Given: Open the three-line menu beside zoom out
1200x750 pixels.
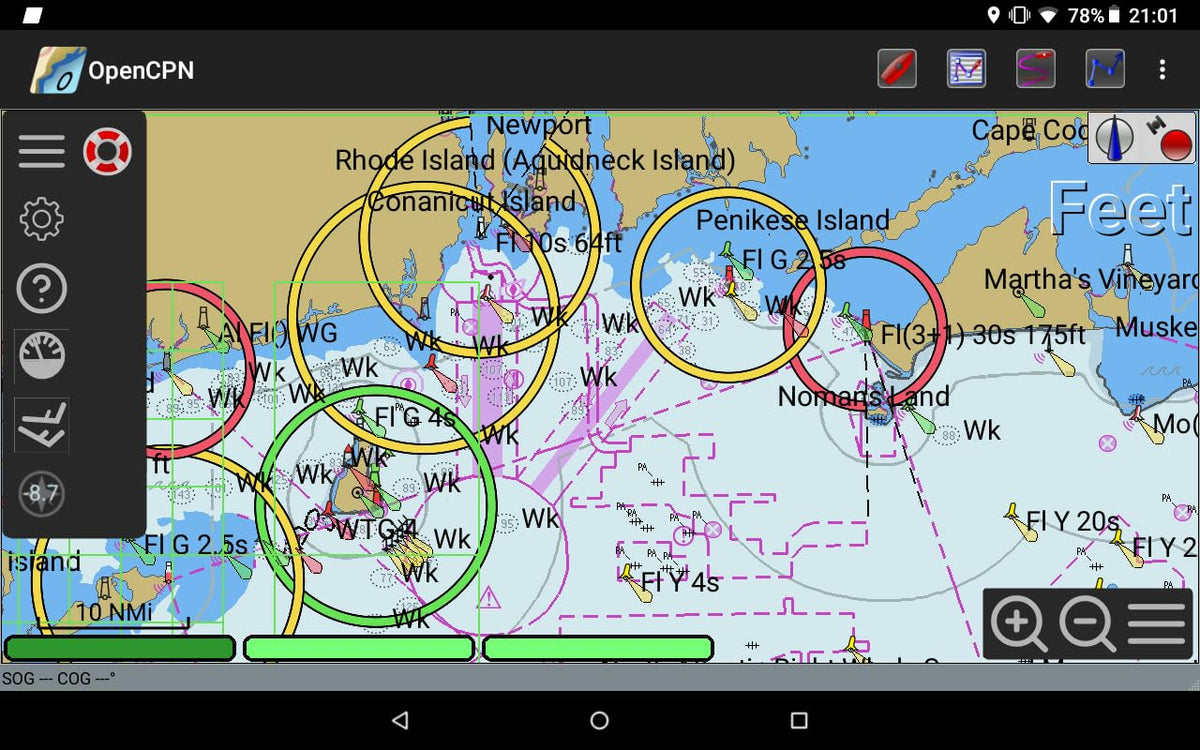Looking at the screenshot, I should 1157,625.
